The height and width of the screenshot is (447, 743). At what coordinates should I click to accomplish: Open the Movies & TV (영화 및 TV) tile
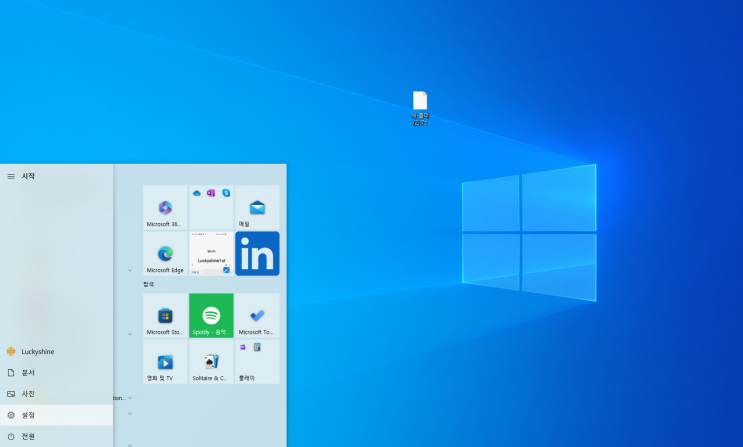[x=165, y=362]
